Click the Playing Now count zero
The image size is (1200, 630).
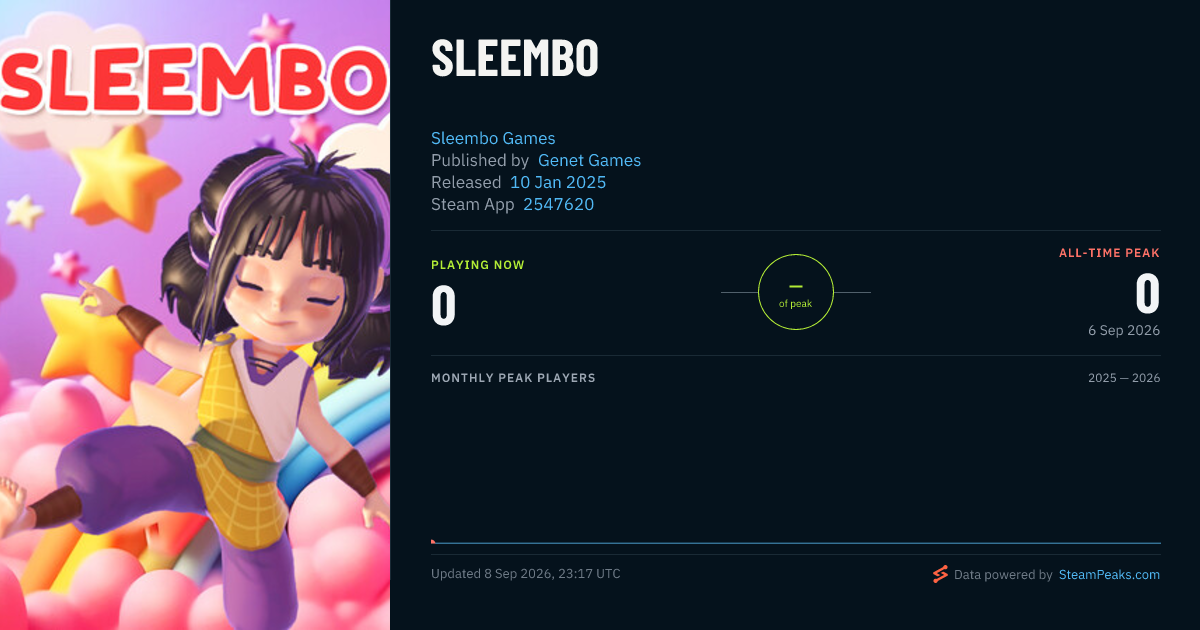444,305
